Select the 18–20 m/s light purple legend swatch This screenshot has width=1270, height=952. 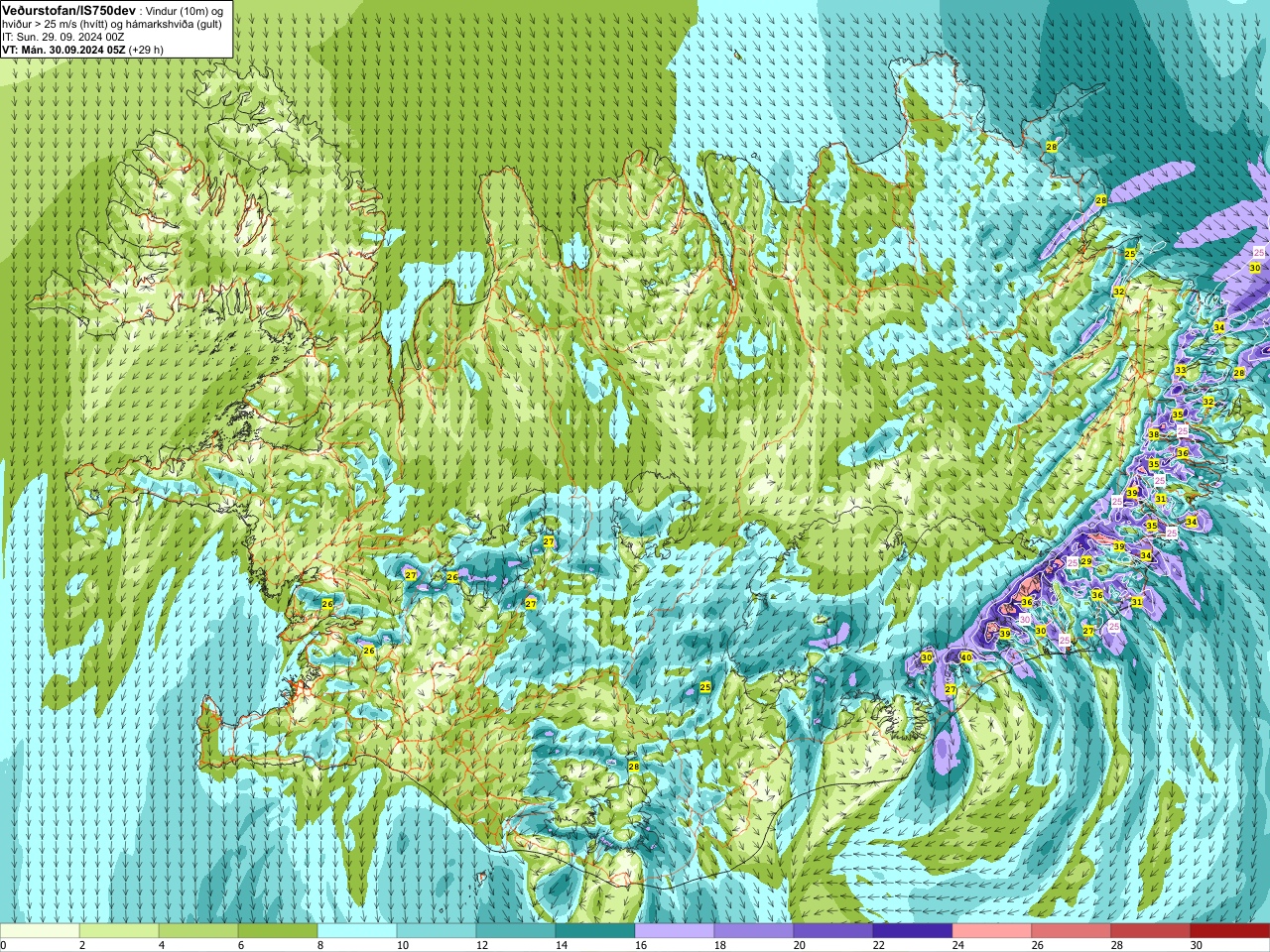pyautogui.click(x=754, y=931)
